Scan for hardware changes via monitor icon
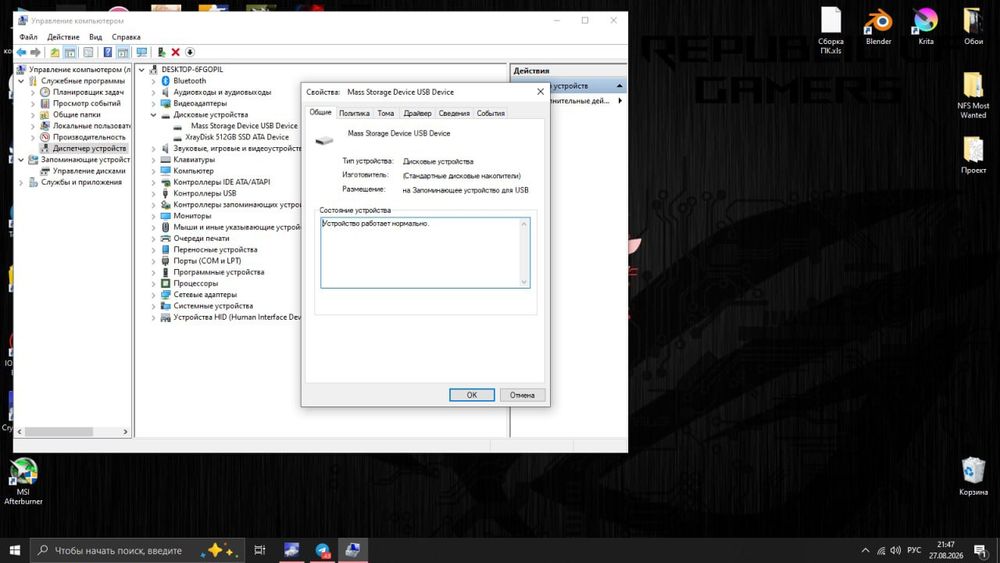1000x563 pixels. (x=142, y=52)
